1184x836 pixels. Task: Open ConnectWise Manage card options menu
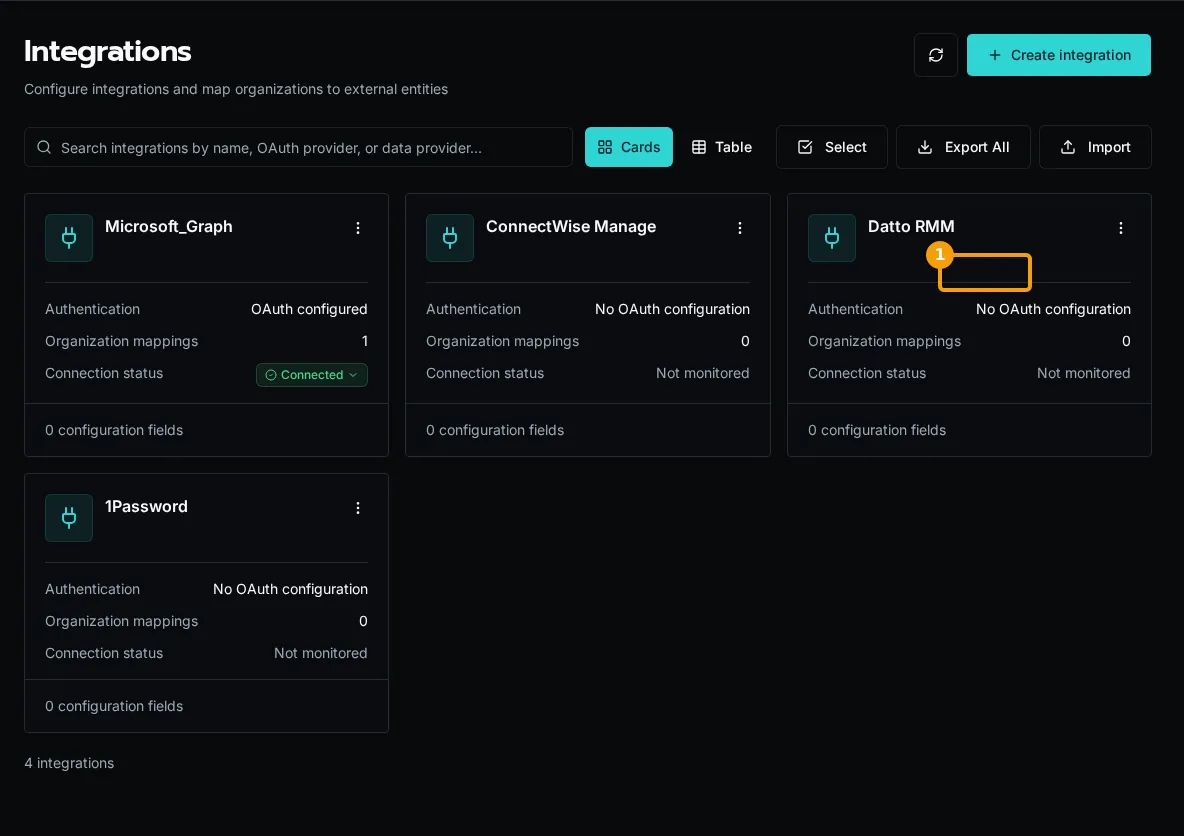click(x=739, y=228)
